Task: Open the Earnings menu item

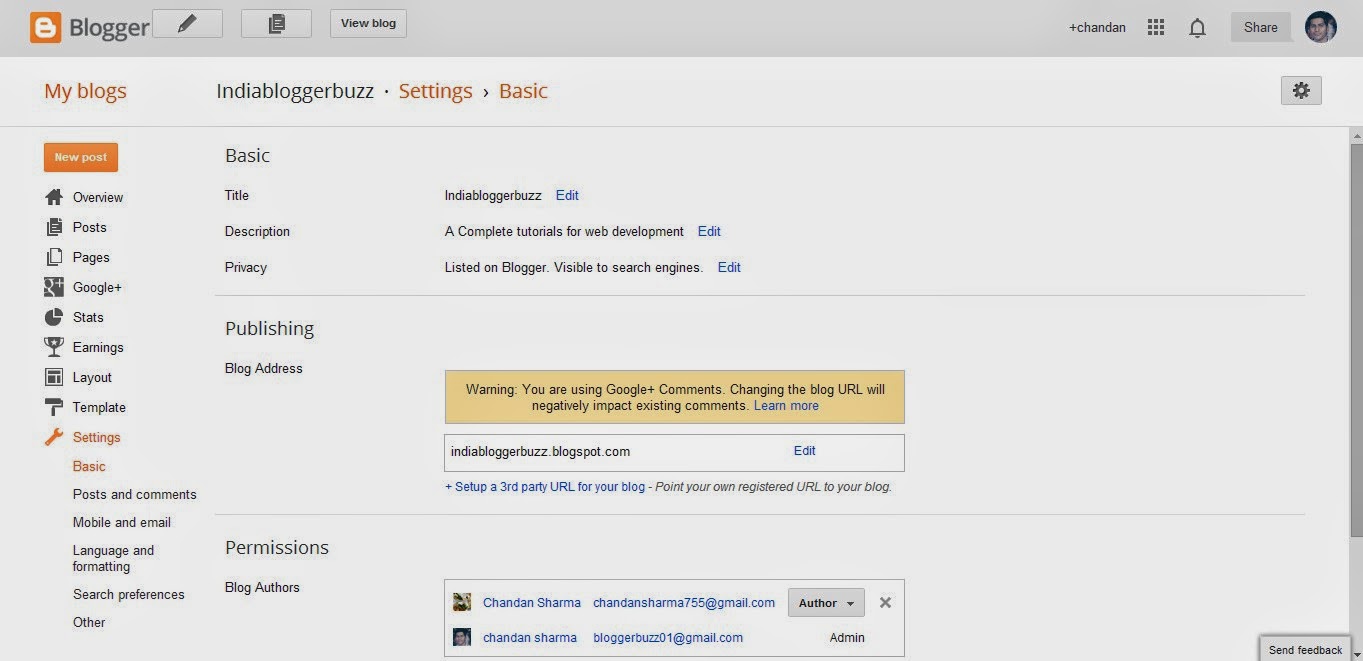Action: click(98, 347)
